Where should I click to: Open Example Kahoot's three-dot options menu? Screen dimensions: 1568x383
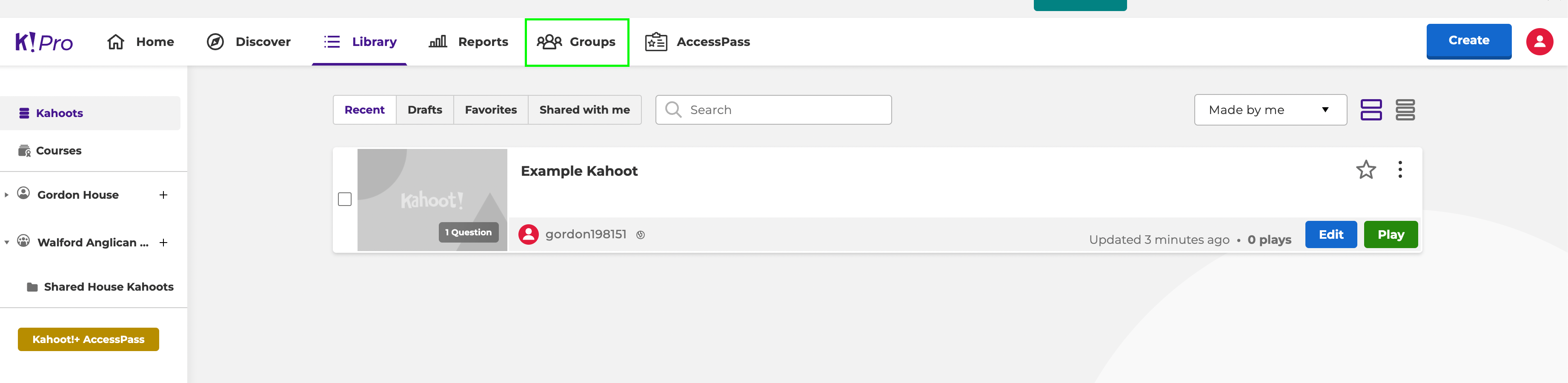click(x=1399, y=171)
